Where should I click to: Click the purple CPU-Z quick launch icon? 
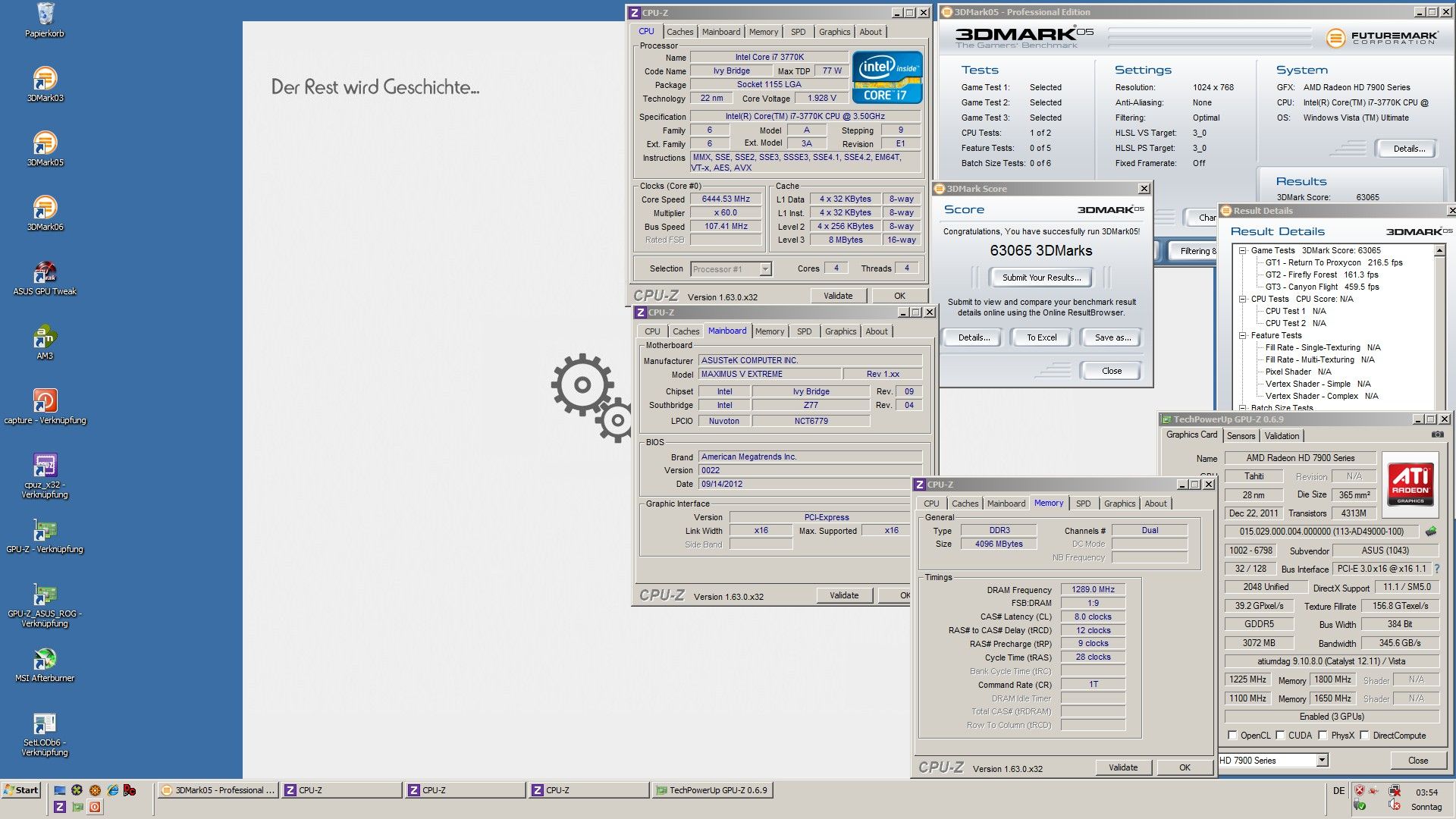[59, 807]
